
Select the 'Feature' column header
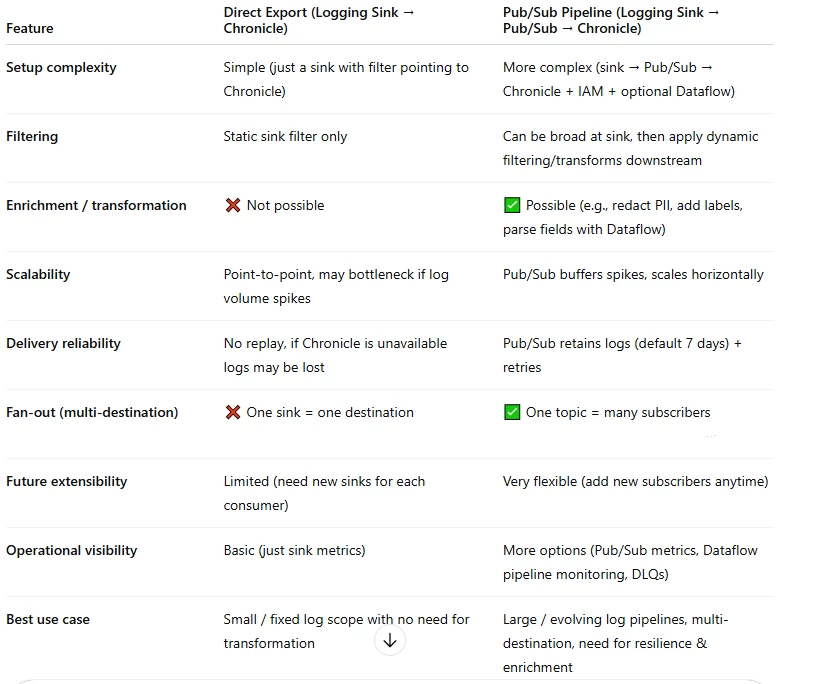point(30,28)
